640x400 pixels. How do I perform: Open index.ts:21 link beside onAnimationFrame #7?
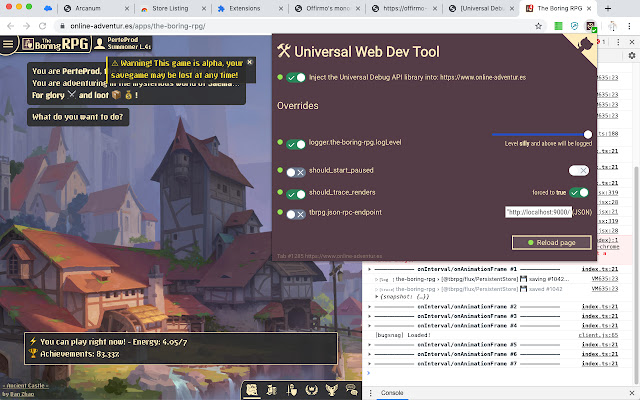pyautogui.click(x=600, y=363)
